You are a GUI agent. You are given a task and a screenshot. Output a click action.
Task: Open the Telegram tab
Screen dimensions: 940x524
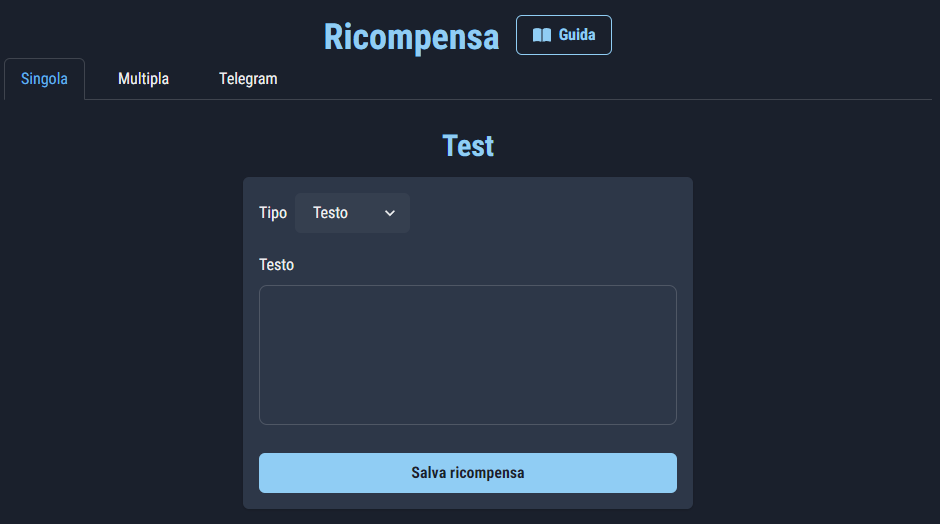tap(248, 79)
